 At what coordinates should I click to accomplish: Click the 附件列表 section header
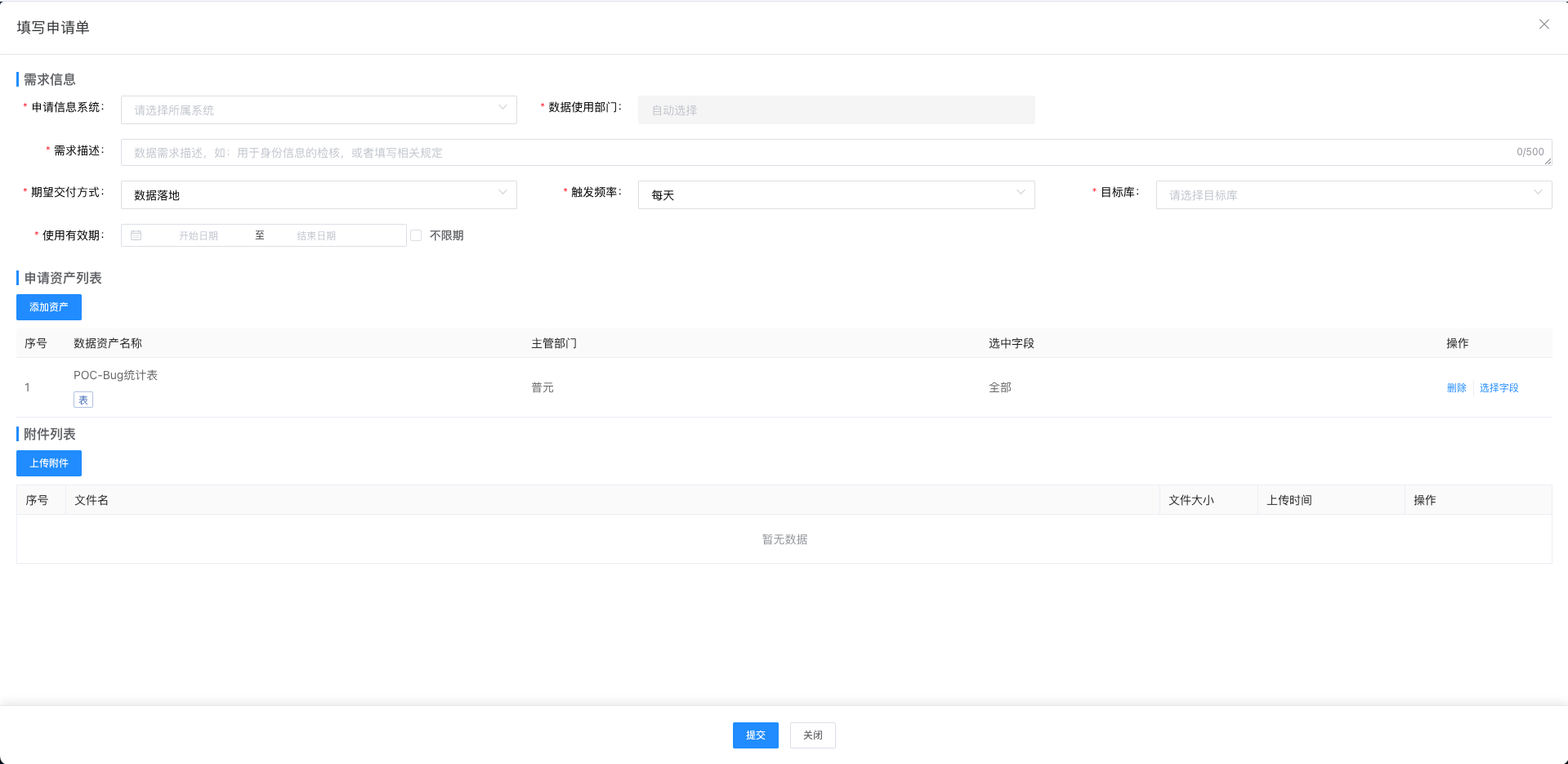click(49, 434)
